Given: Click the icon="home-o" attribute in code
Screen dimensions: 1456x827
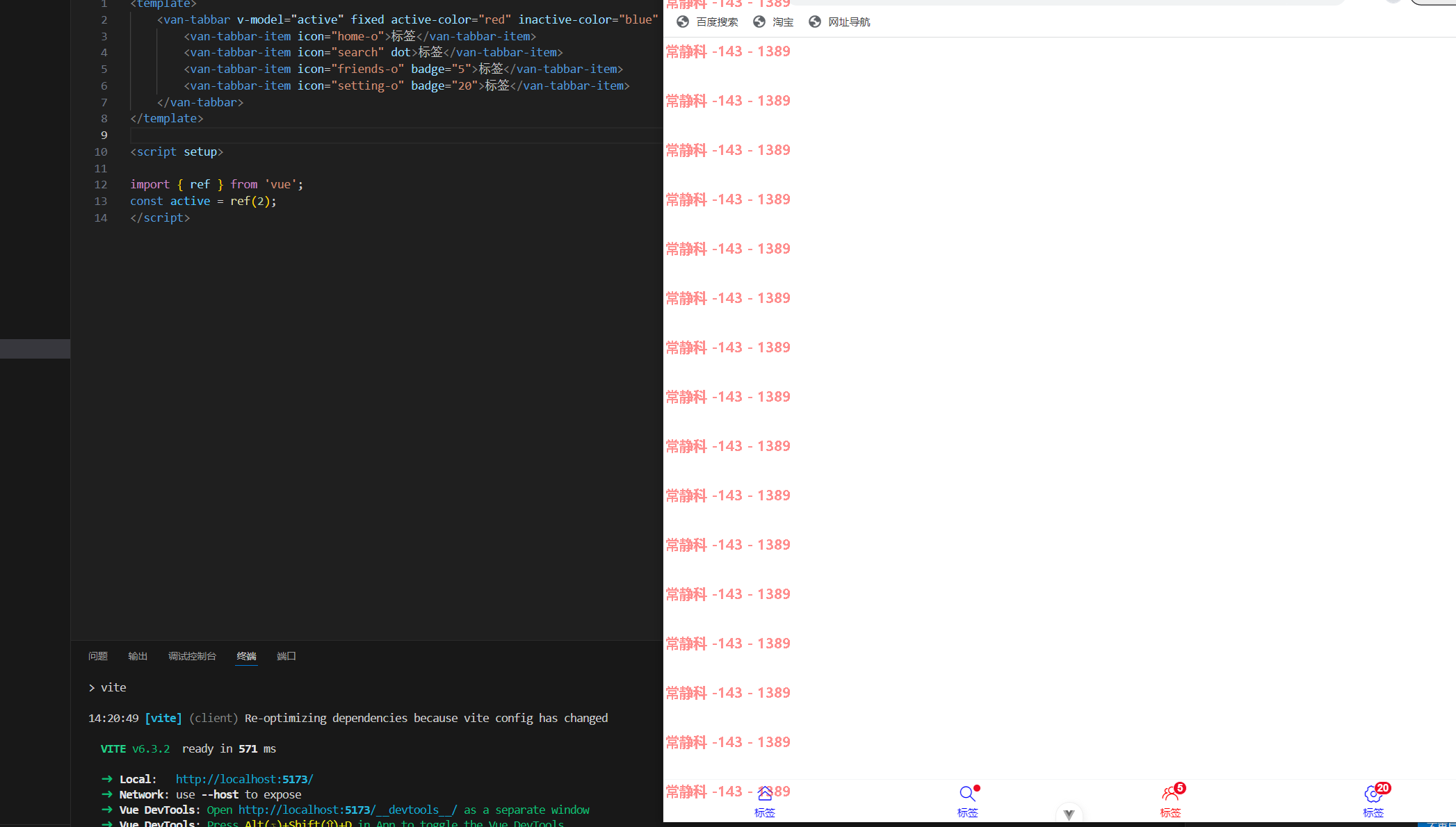Looking at the screenshot, I should pos(341,36).
